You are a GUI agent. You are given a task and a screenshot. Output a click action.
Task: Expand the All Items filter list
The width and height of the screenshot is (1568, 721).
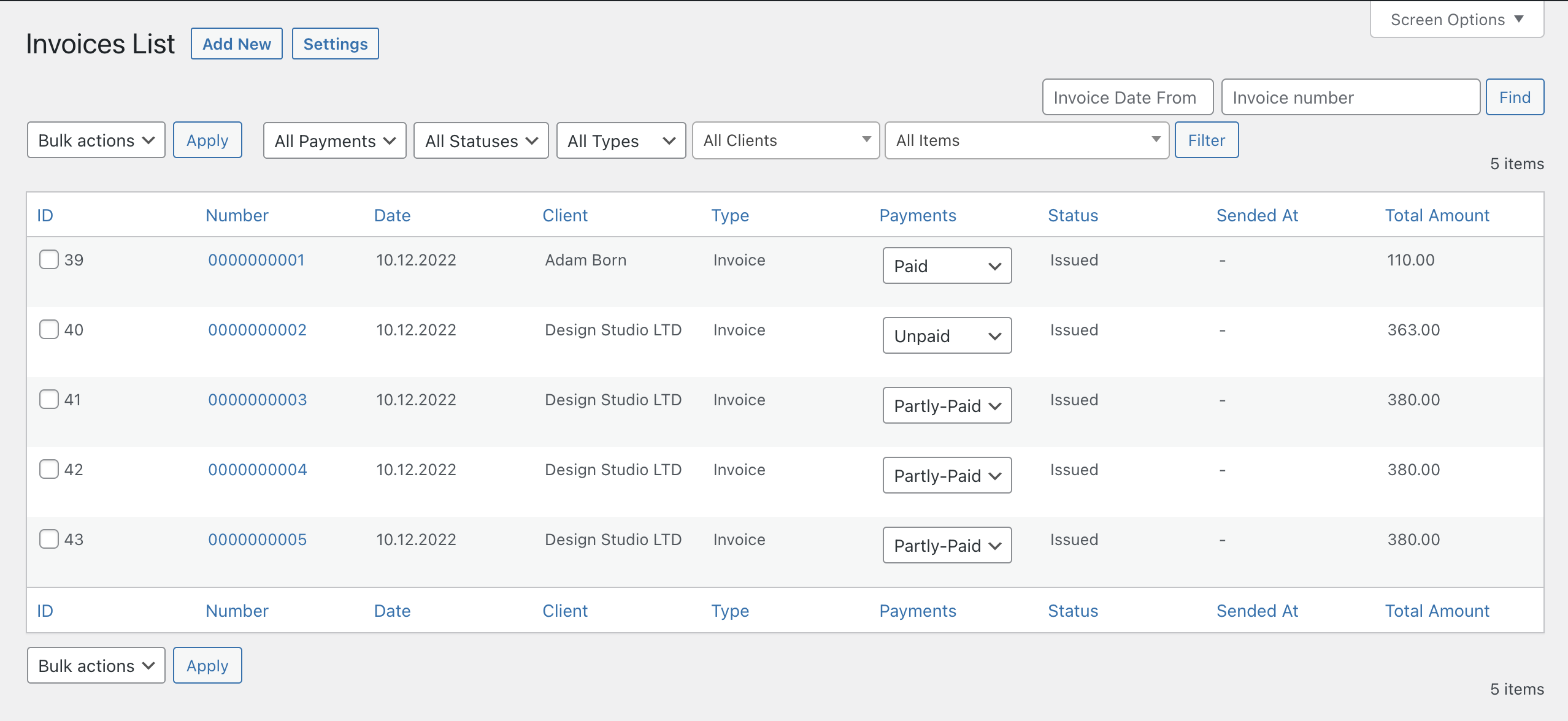tap(1026, 140)
